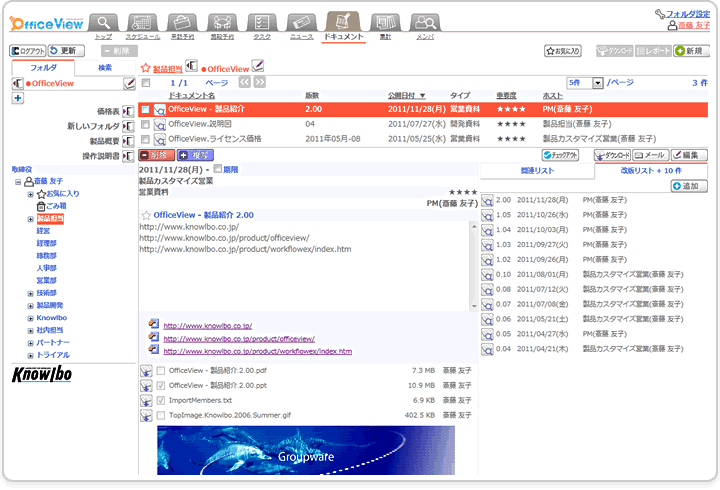Click edit pencil icon beside OfficeView in sidebar
The image size is (720, 490).
129,83
